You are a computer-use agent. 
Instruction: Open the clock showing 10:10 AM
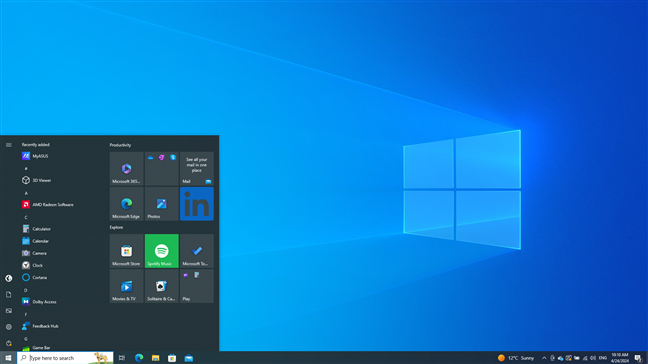620,358
